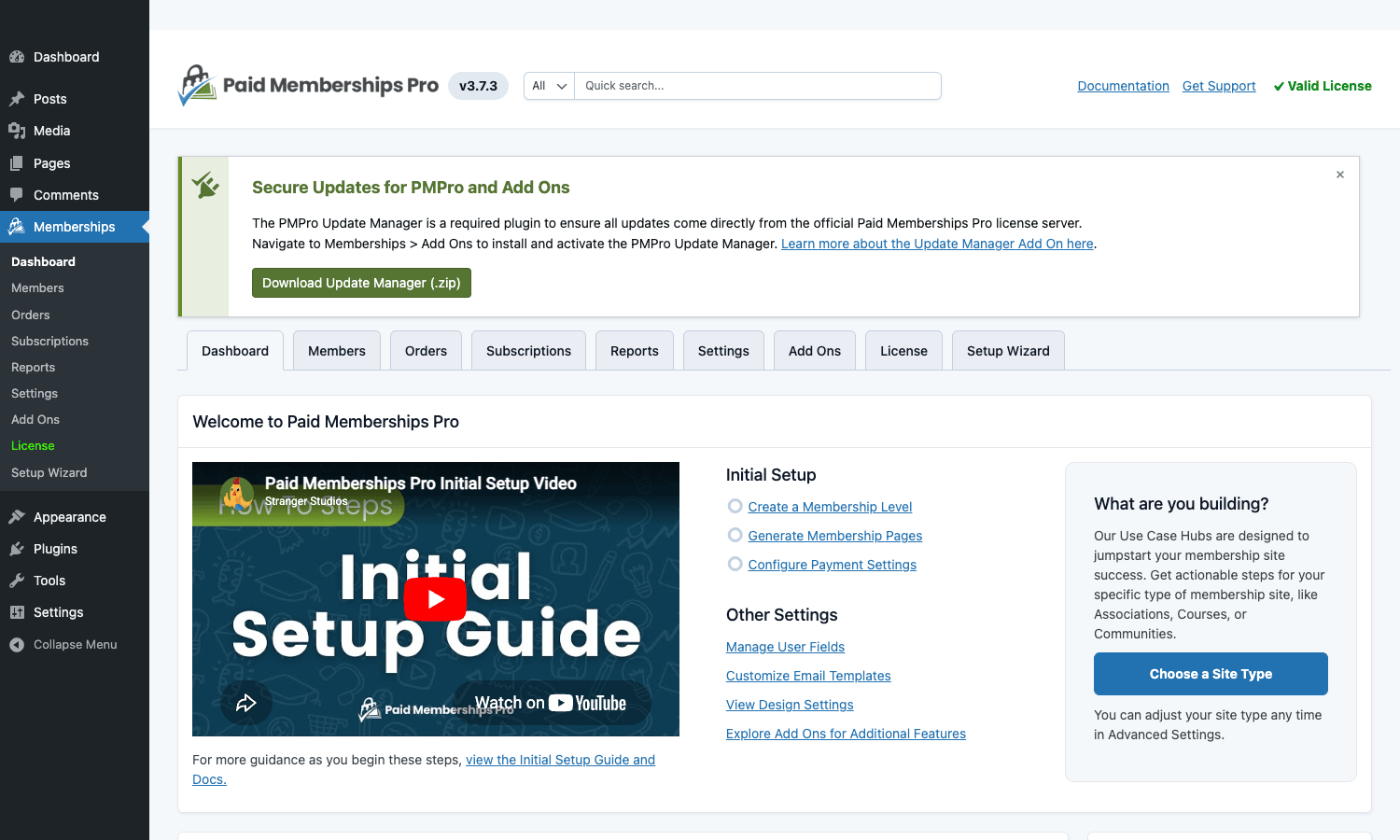Click the Appearance paintbrush icon

(x=17, y=517)
